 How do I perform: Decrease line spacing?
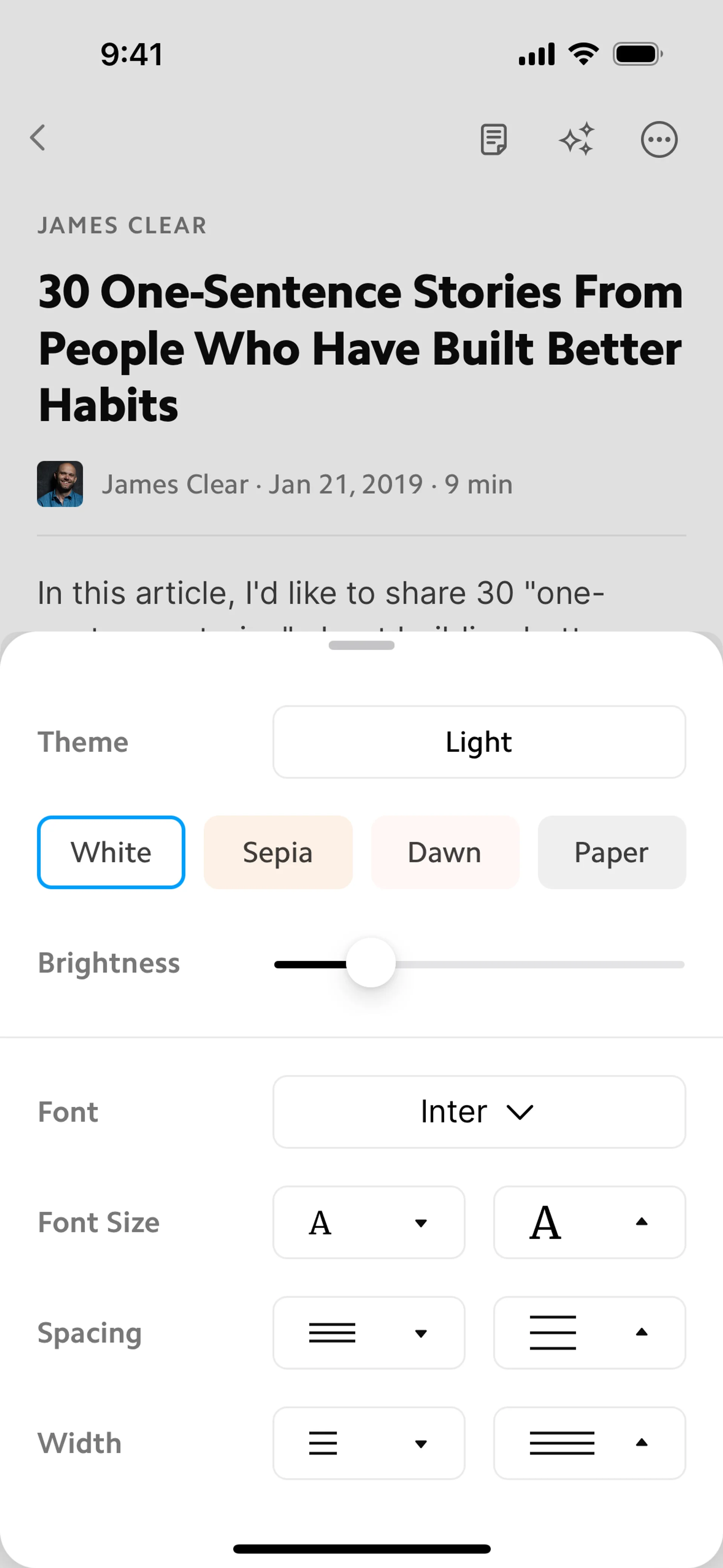pyautogui.click(x=369, y=1333)
